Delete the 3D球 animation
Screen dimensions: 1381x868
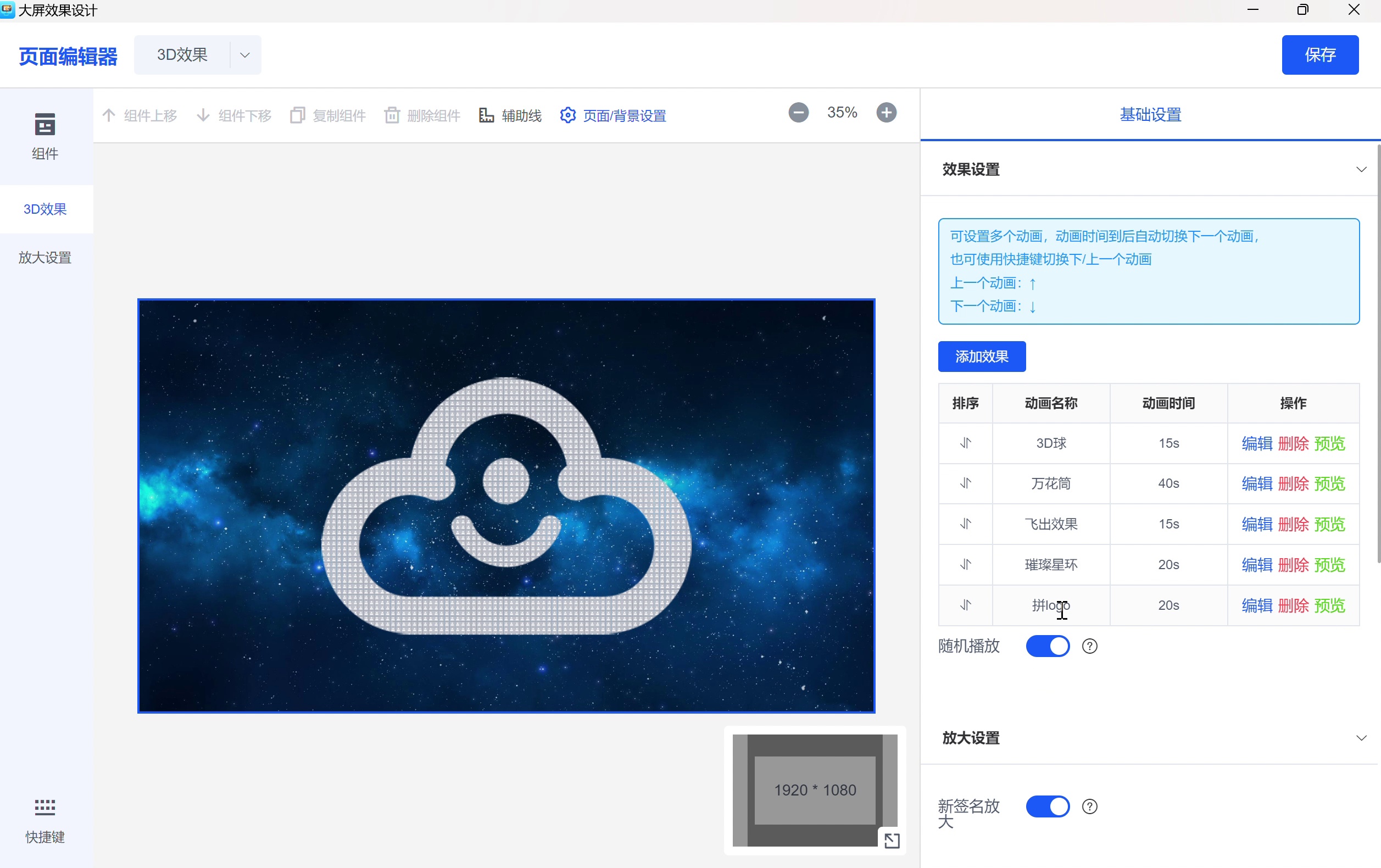(1293, 443)
